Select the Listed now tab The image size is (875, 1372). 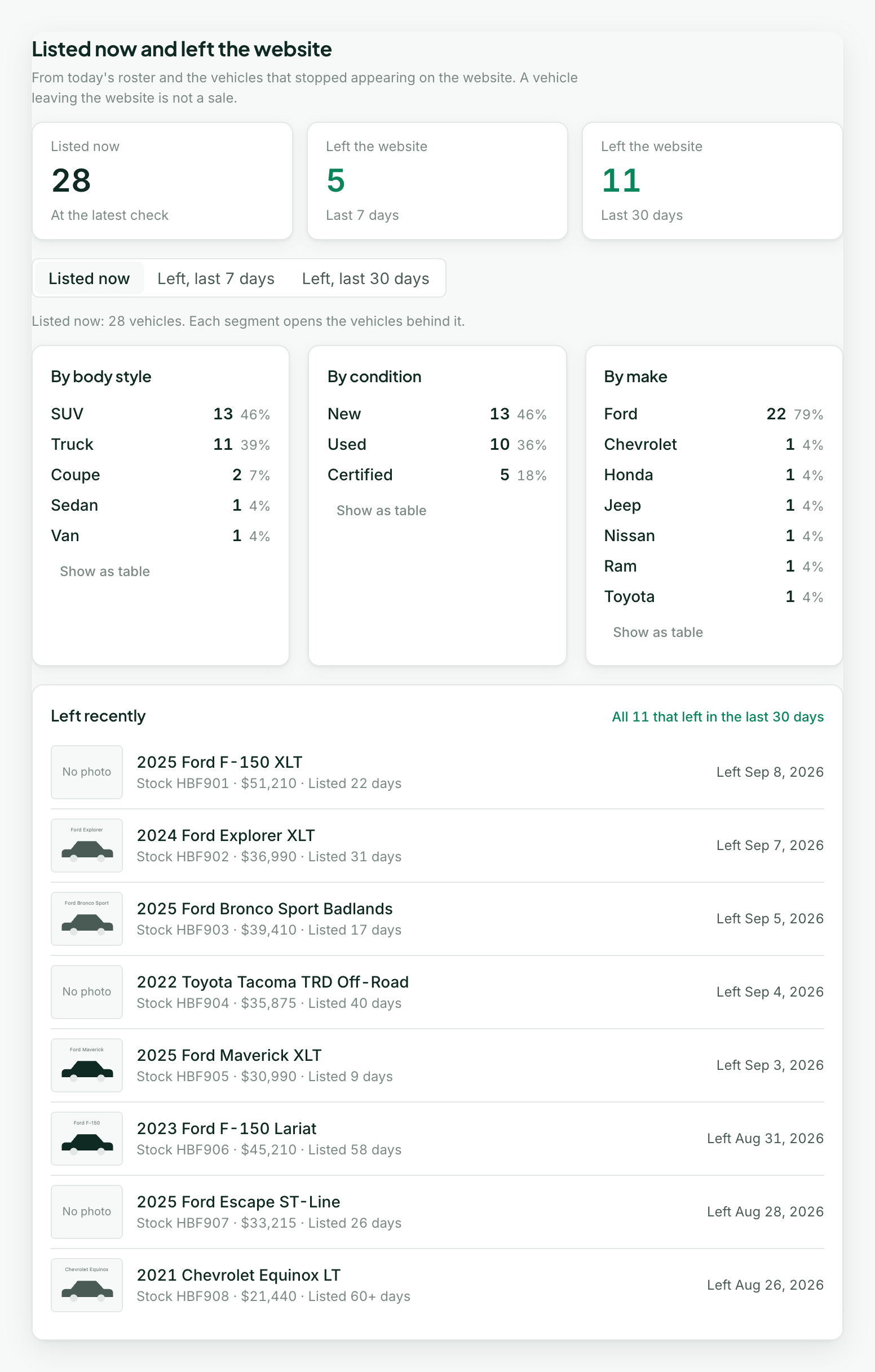pyautogui.click(x=89, y=278)
